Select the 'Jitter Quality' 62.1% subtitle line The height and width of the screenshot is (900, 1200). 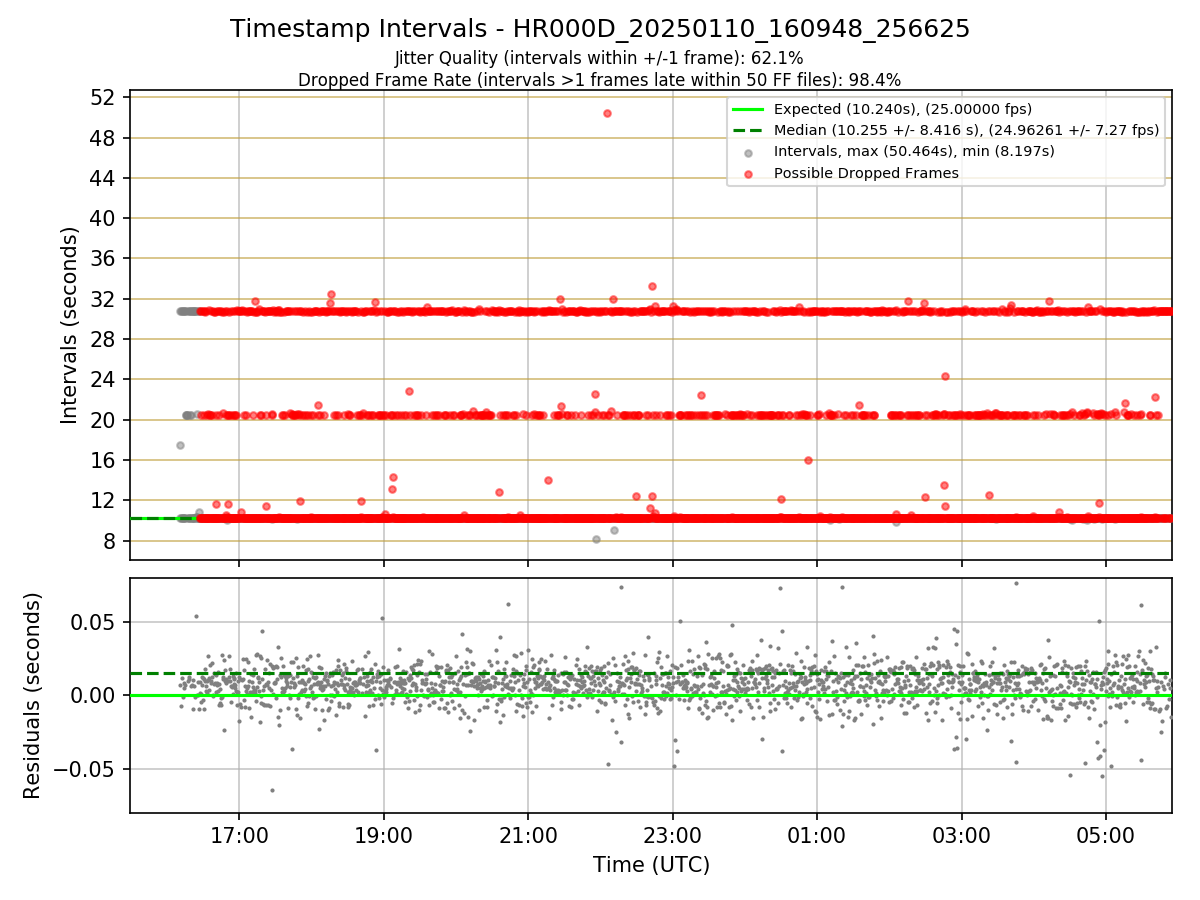click(600, 58)
